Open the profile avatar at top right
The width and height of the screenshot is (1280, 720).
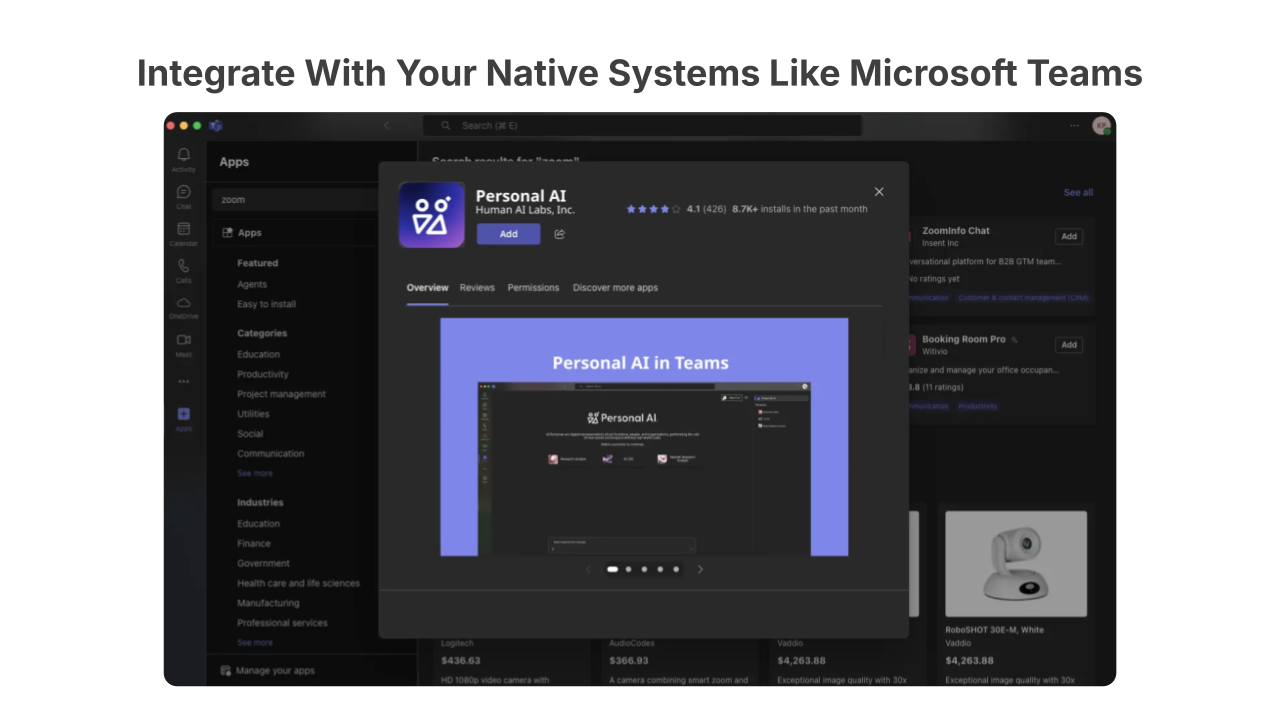click(x=1101, y=125)
